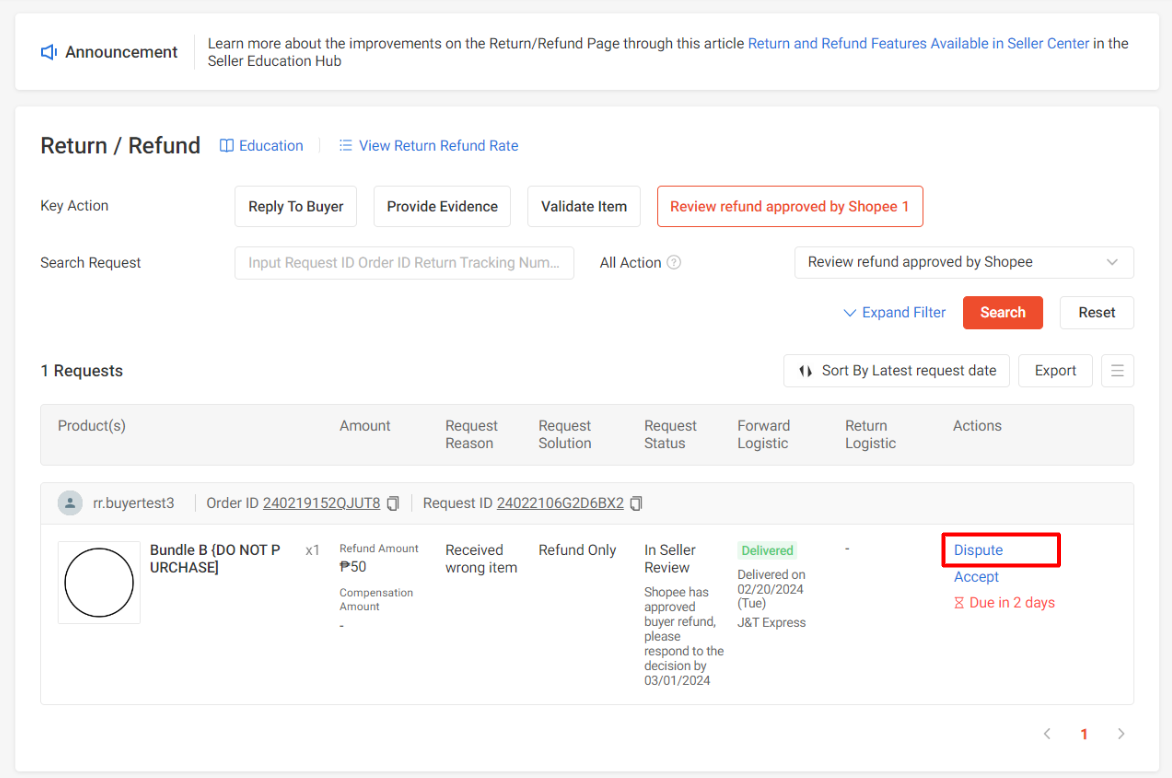The image size is (1172, 778).
Task: Click the Search Request input field
Action: [x=404, y=263]
